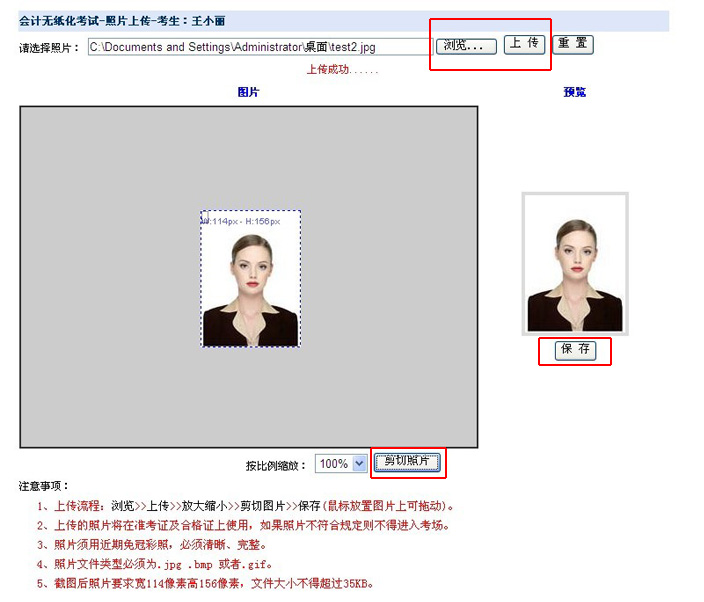704x602 pixels.
Task: Click the preview thumbnail on the right
Action: (574, 263)
